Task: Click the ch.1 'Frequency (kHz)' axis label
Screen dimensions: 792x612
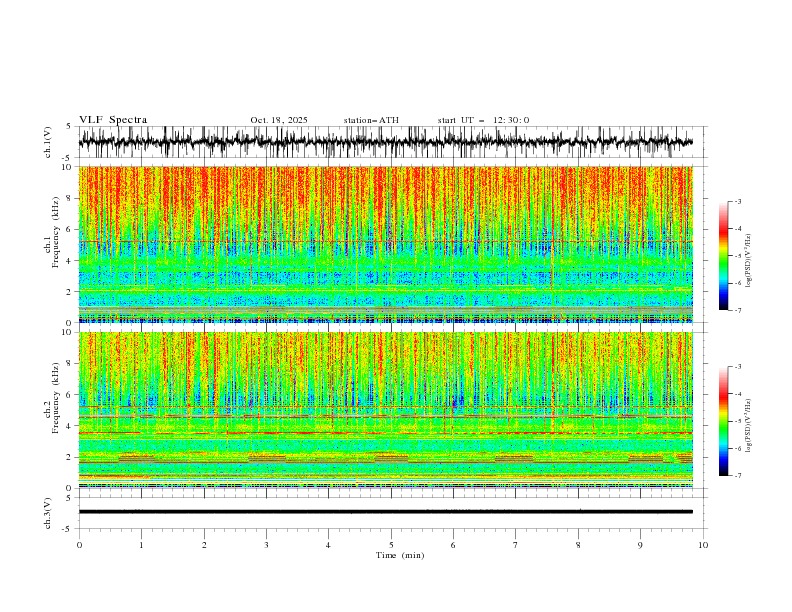Action: tap(55, 233)
